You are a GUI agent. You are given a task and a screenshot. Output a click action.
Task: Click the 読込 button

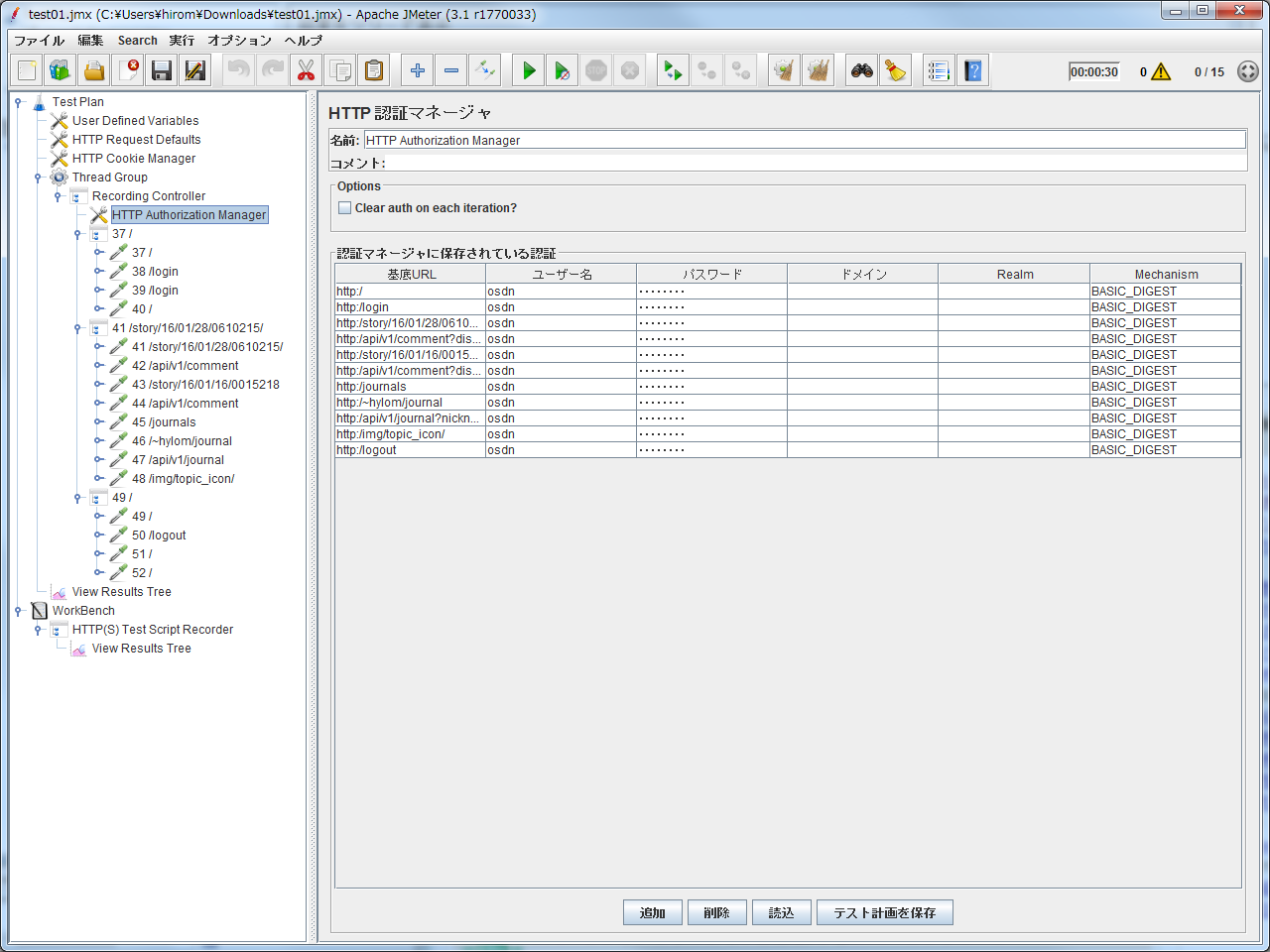click(782, 912)
